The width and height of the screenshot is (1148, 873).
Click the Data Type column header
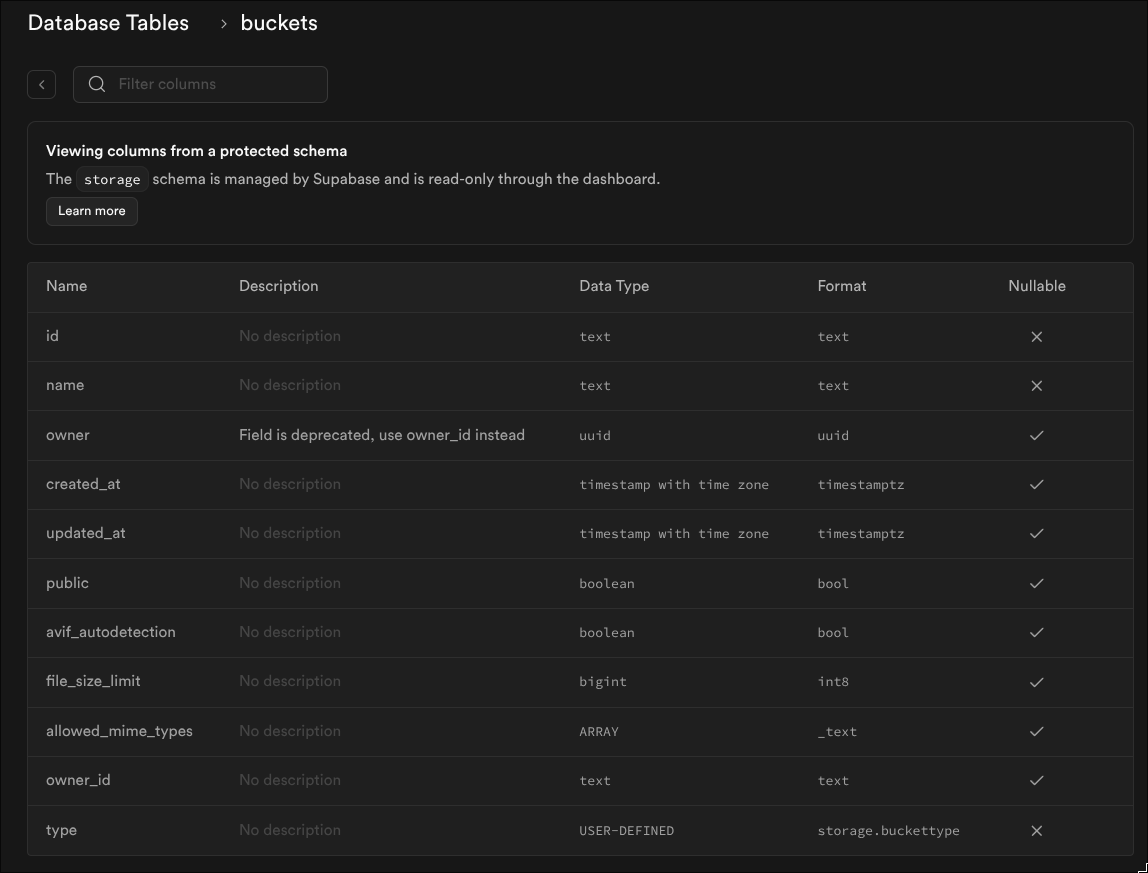(614, 286)
